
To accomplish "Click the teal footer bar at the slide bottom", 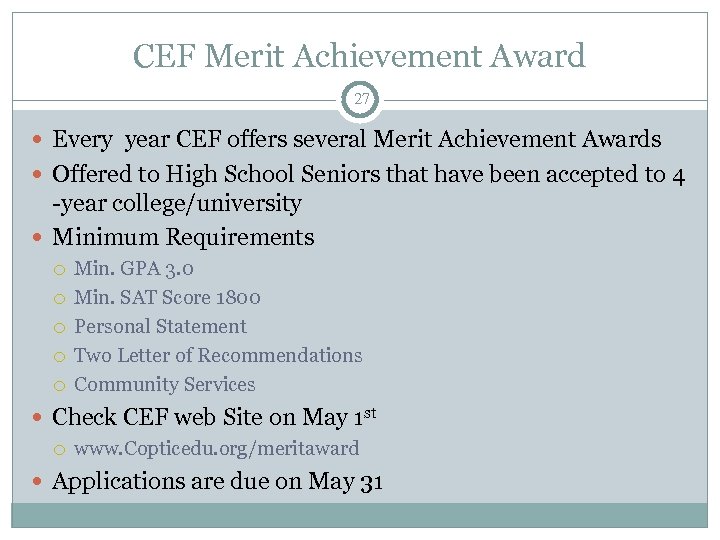I will [x=360, y=514].
